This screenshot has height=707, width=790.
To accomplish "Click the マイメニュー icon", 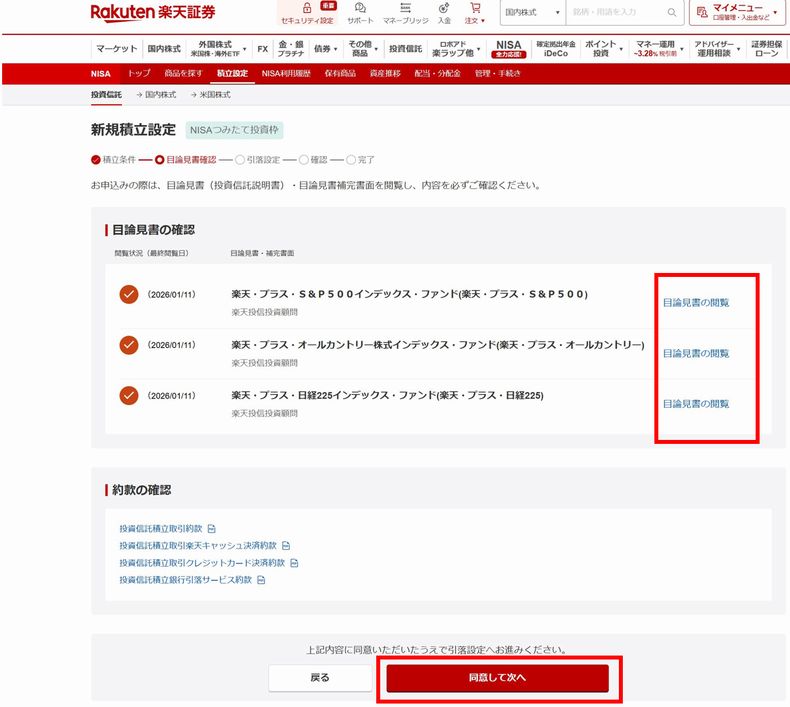I will pos(702,12).
